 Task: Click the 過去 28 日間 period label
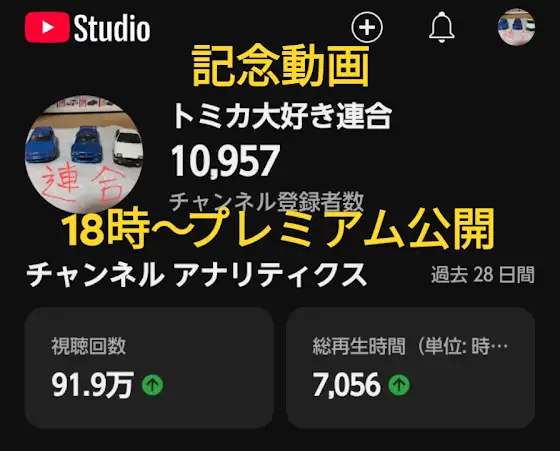click(482, 275)
